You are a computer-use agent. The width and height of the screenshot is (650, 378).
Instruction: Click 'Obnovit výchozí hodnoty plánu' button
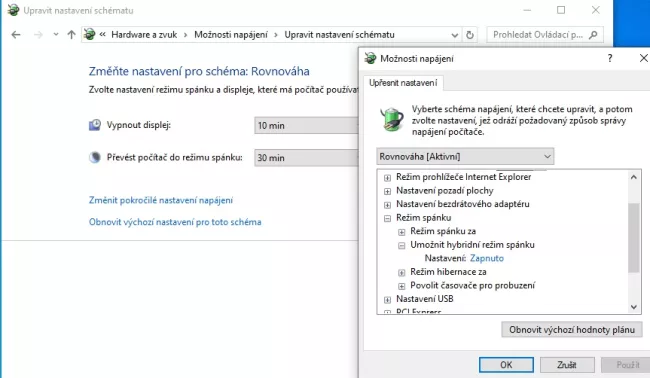(x=572, y=330)
